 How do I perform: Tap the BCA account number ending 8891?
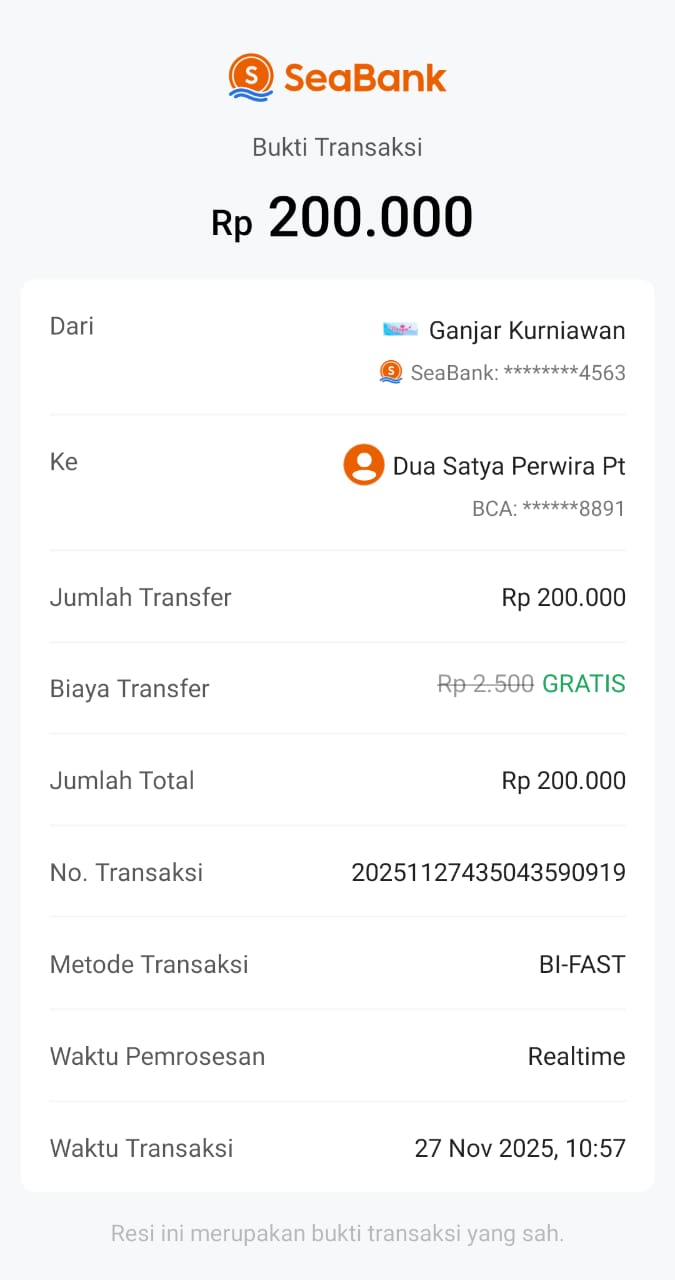(x=548, y=509)
